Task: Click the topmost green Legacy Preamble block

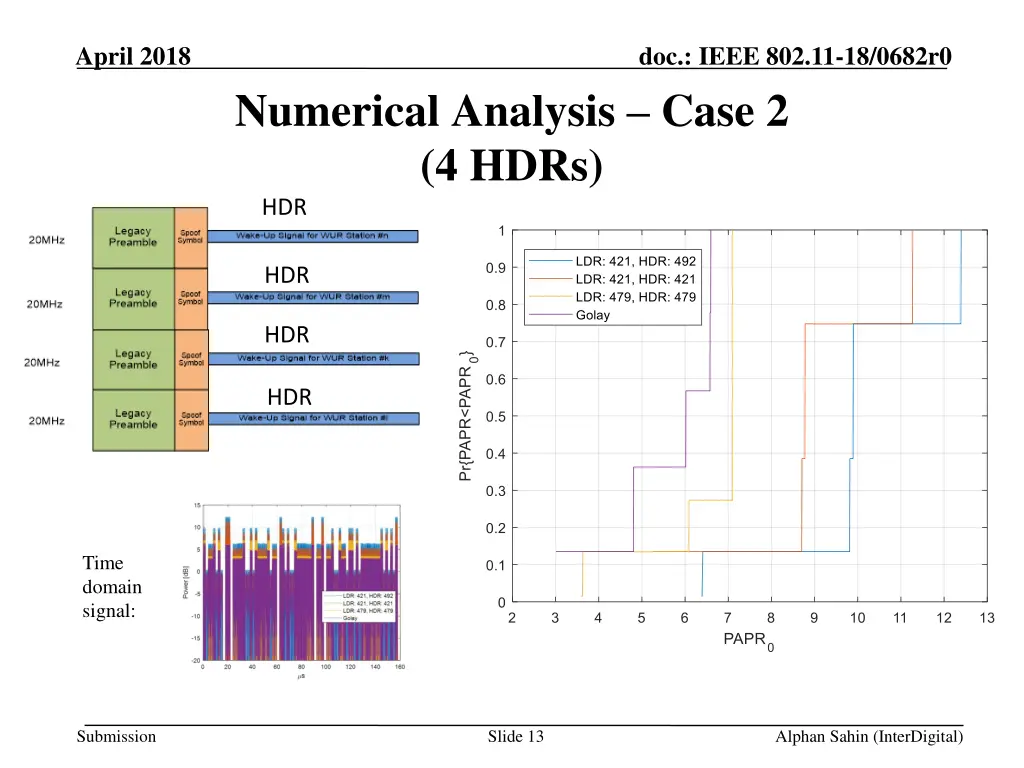Action: (133, 237)
